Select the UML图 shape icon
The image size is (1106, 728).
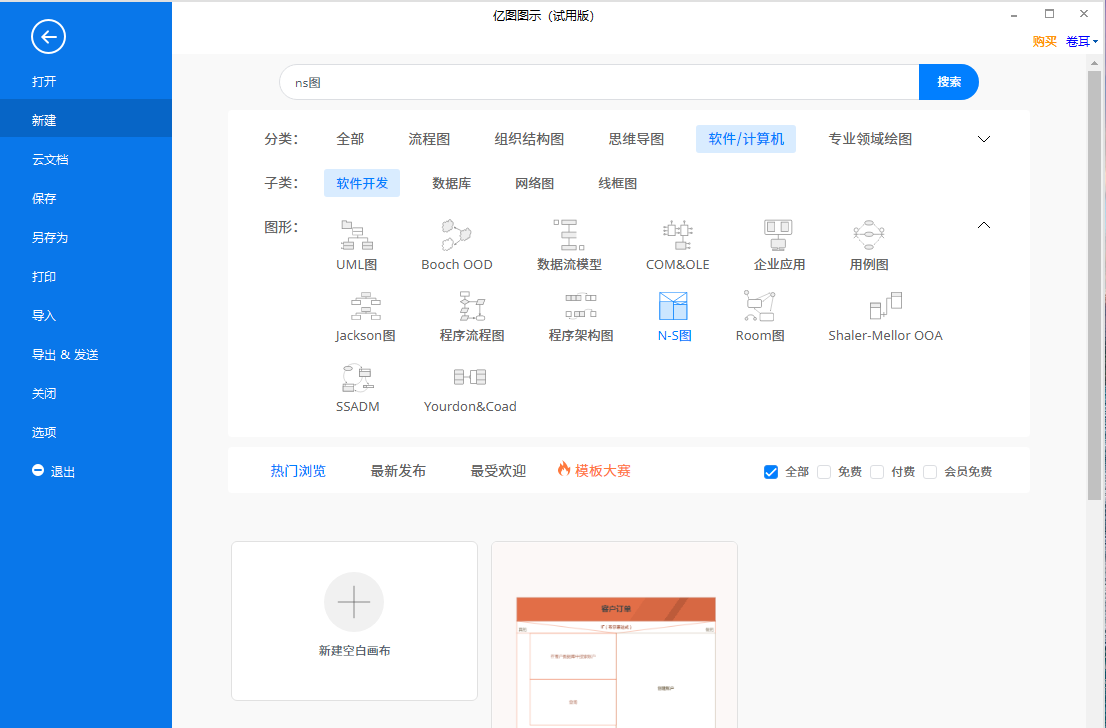point(357,235)
